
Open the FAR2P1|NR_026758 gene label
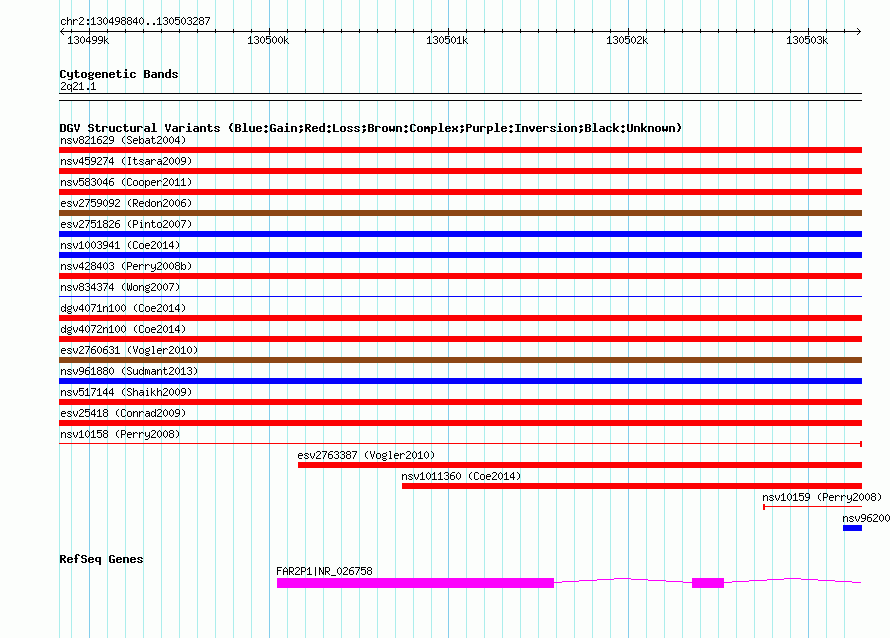click(x=324, y=572)
